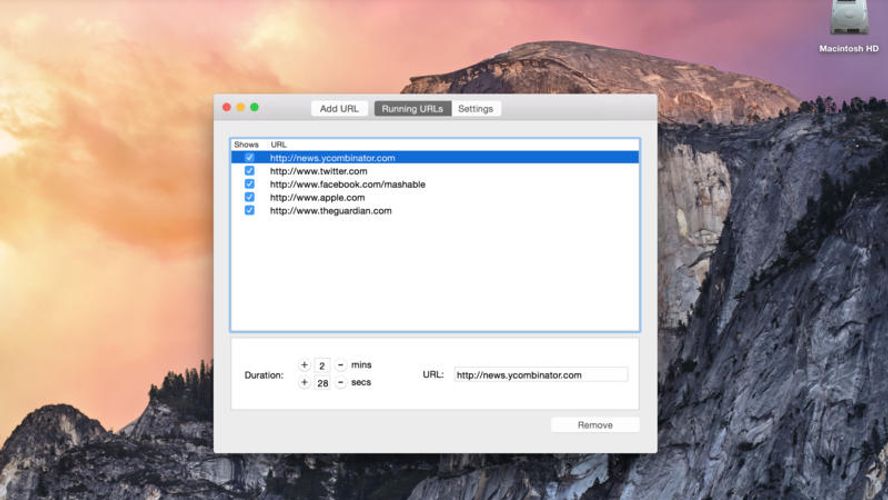Close the window with the red button

pyautogui.click(x=227, y=107)
